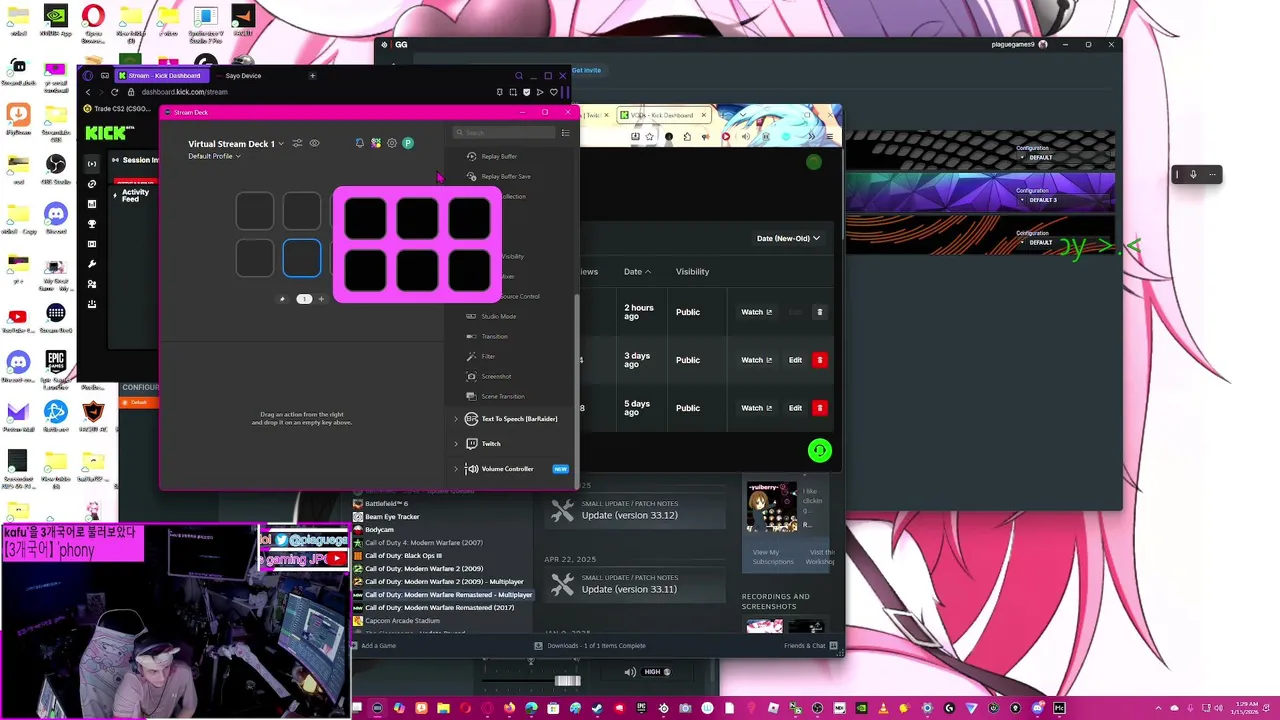
Task: Edit the VOD from 5 days ago
Action: pyautogui.click(x=795, y=408)
